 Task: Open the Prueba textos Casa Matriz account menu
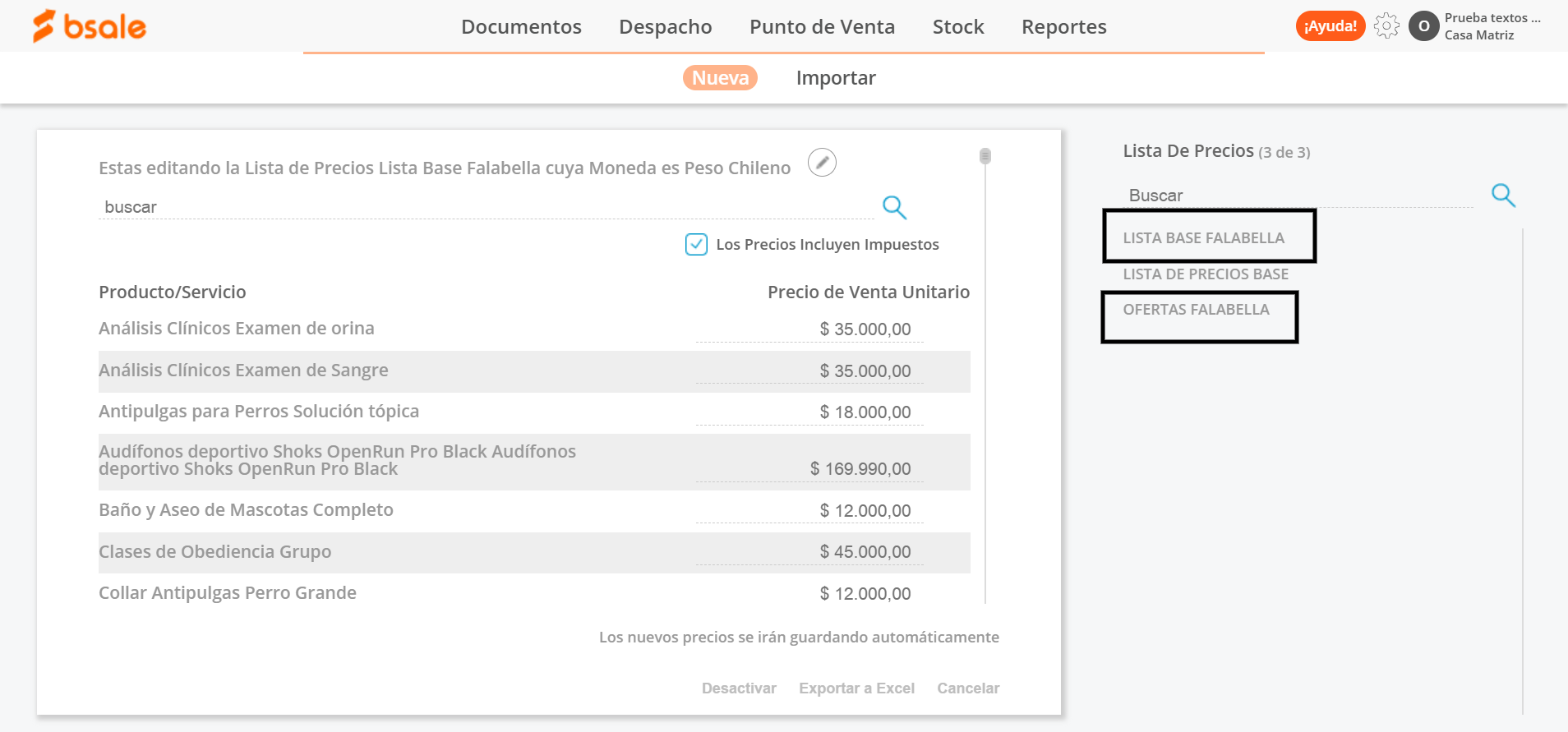coord(1492,26)
